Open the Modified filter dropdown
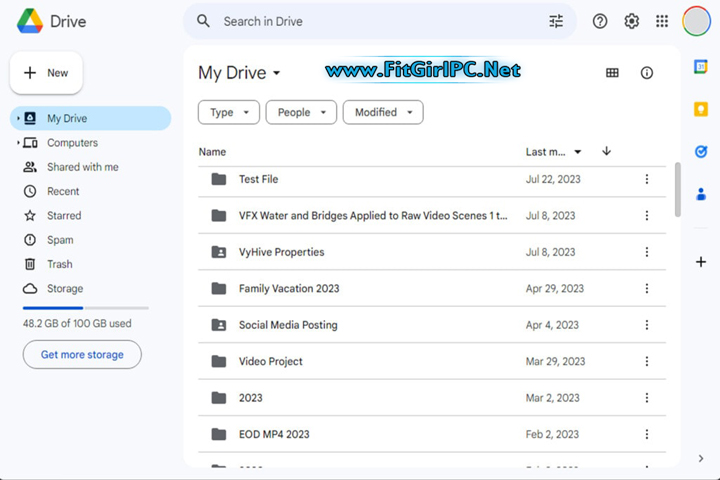The image size is (720, 480). (382, 113)
